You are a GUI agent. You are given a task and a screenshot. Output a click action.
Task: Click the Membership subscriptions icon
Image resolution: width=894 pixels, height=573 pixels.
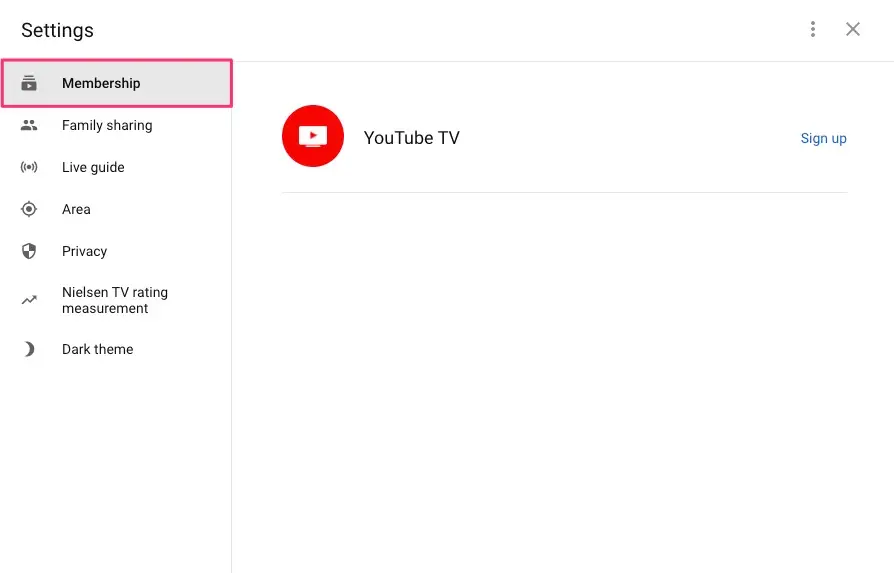(x=29, y=83)
